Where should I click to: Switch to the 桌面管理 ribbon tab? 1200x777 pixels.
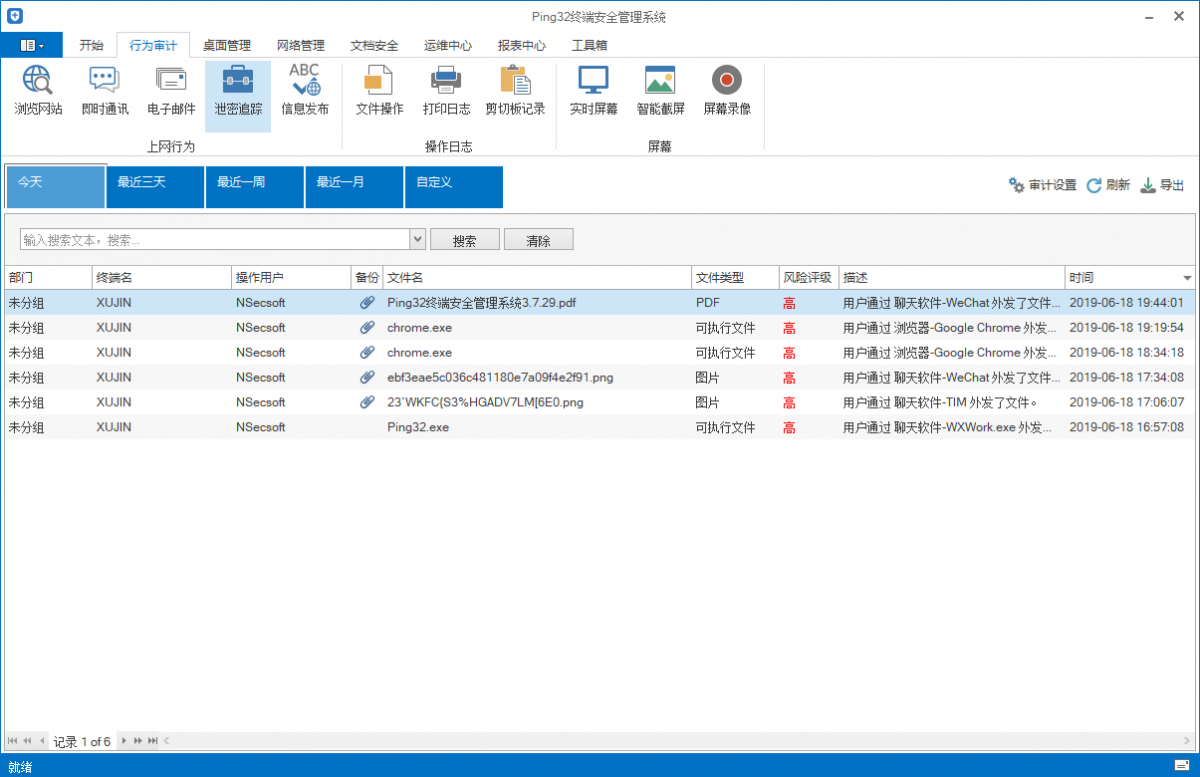[226, 45]
